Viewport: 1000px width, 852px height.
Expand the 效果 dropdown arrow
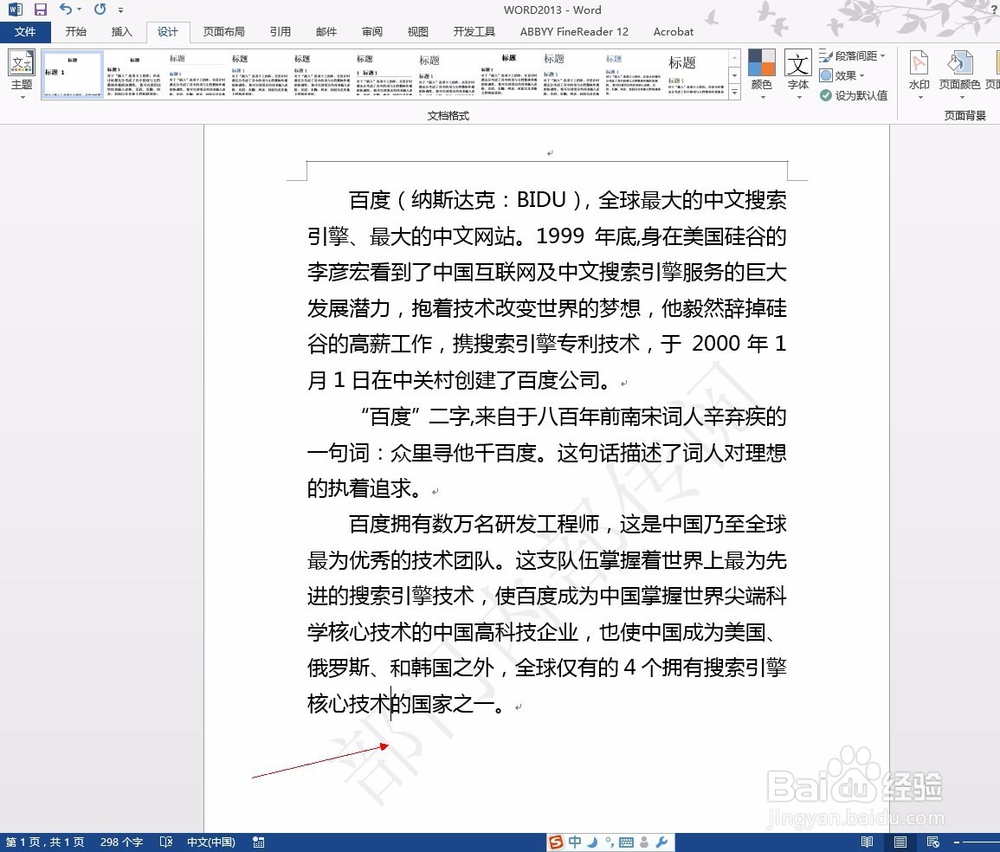tap(862, 76)
